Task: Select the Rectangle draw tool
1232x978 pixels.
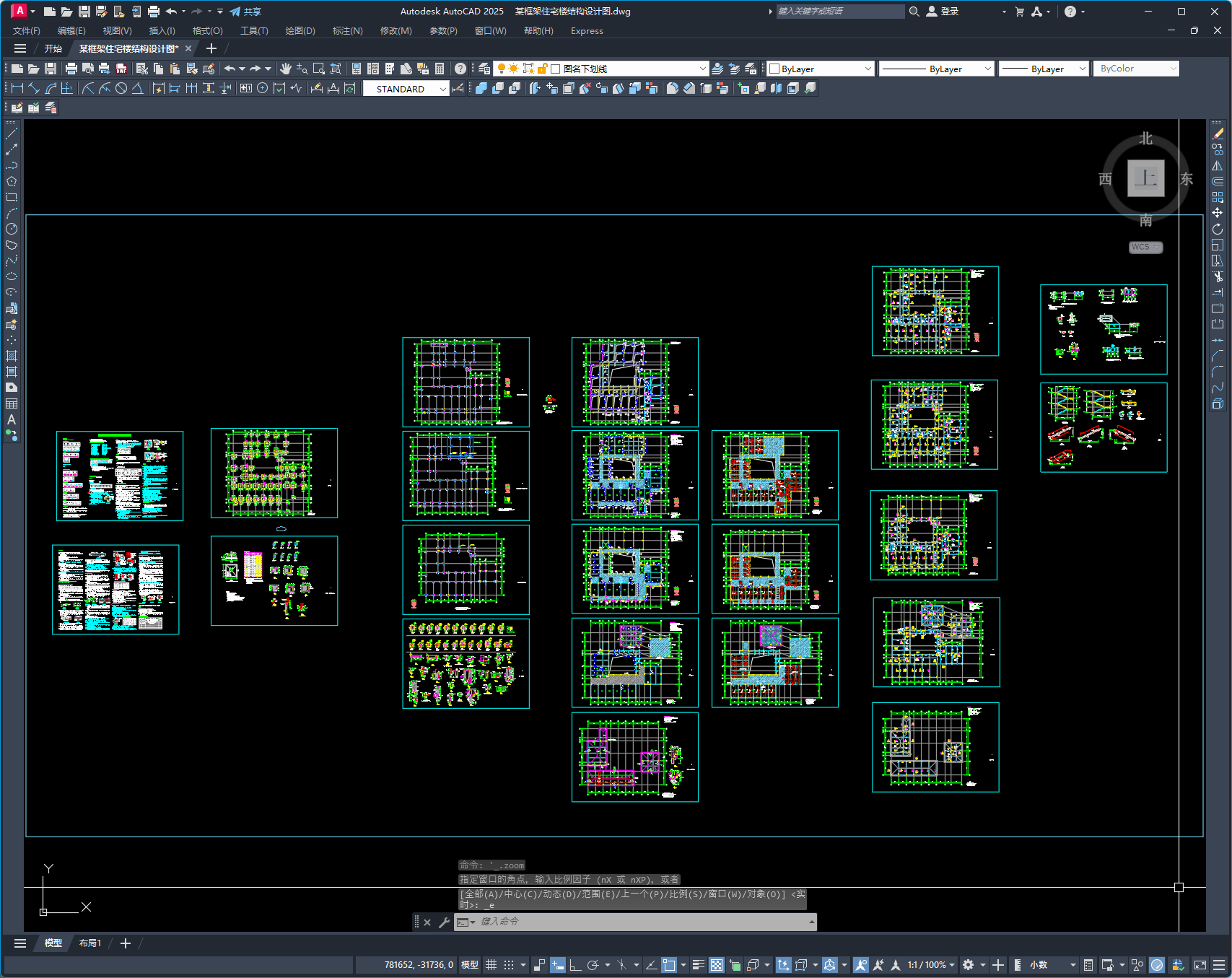Action: click(x=12, y=197)
